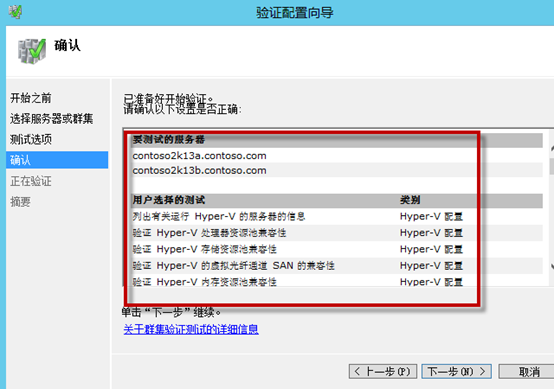Click the wizard icon in the title bar
The height and width of the screenshot is (389, 554).
(15, 12)
